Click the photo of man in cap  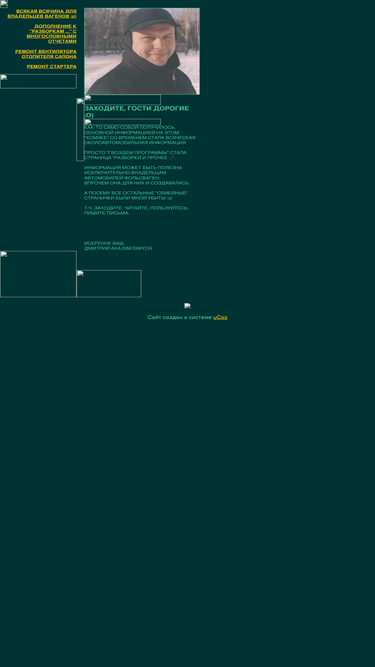pos(142,51)
